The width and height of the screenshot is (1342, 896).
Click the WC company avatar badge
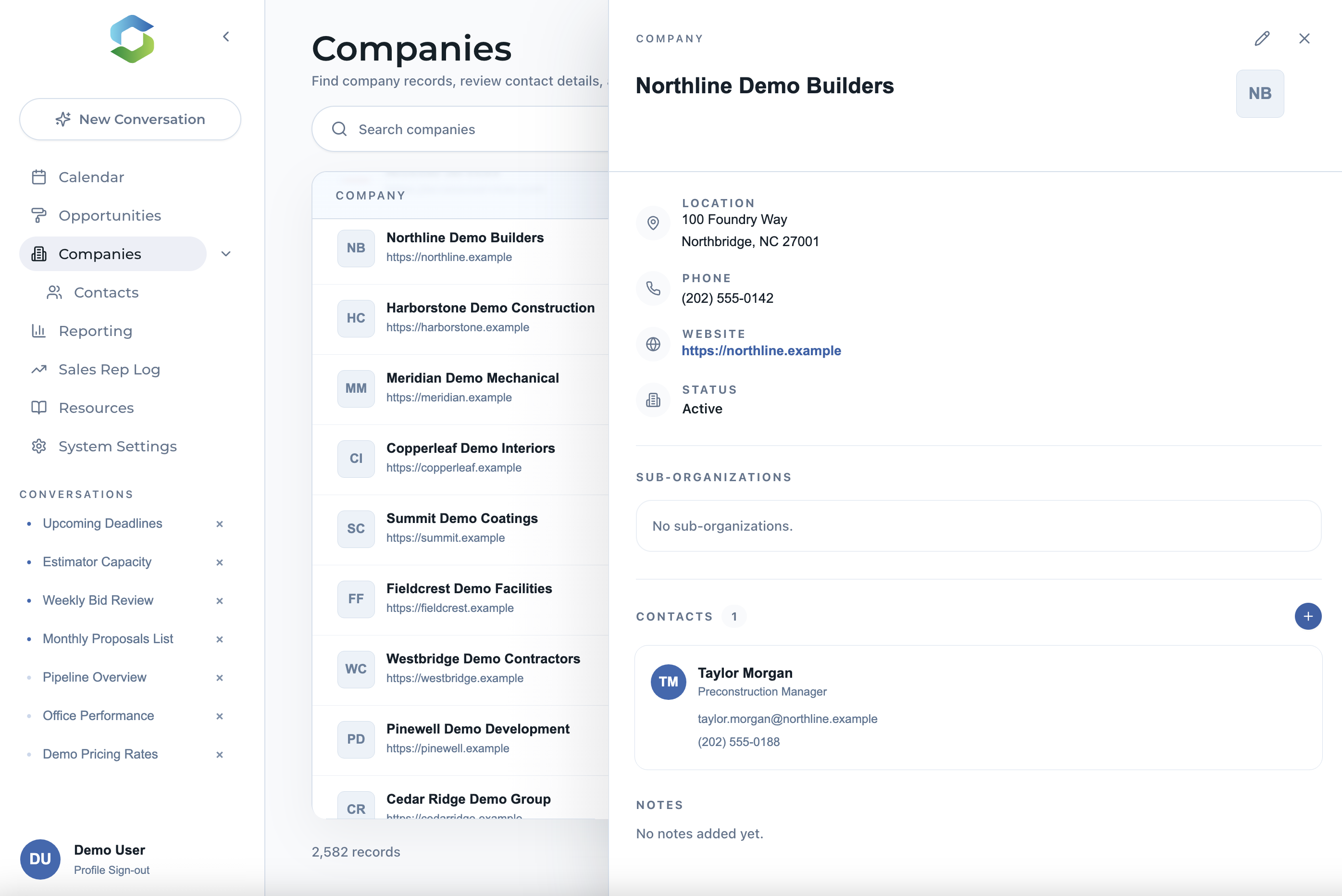point(356,669)
